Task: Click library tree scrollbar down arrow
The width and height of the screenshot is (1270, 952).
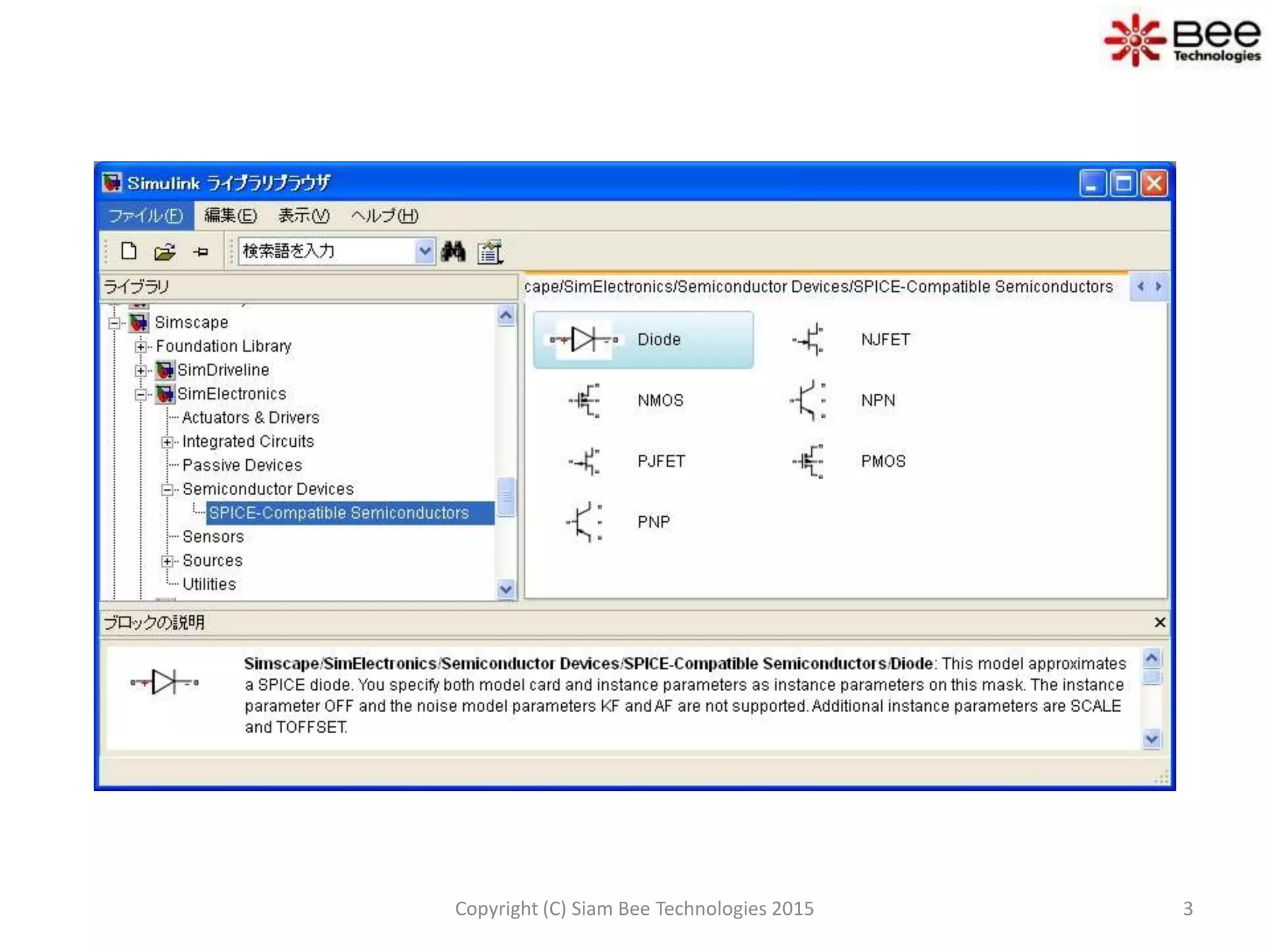Action: point(506,589)
